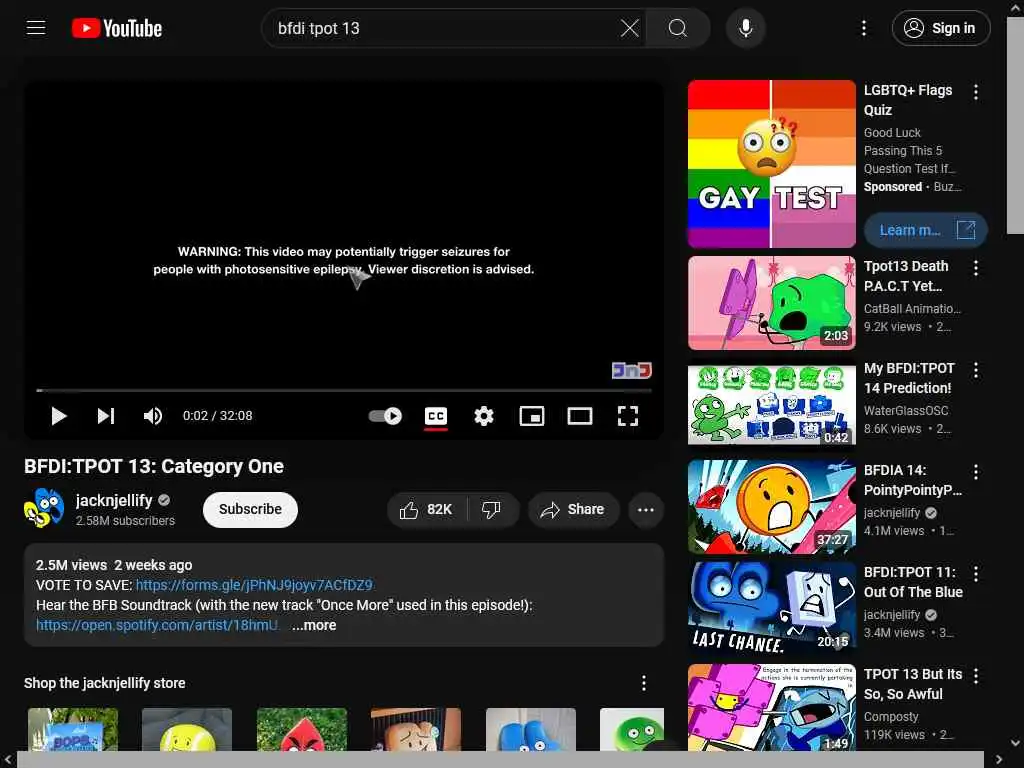Click the BFDIA 14: PointyPointyP... title
The height and width of the screenshot is (768, 1024).
912,480
